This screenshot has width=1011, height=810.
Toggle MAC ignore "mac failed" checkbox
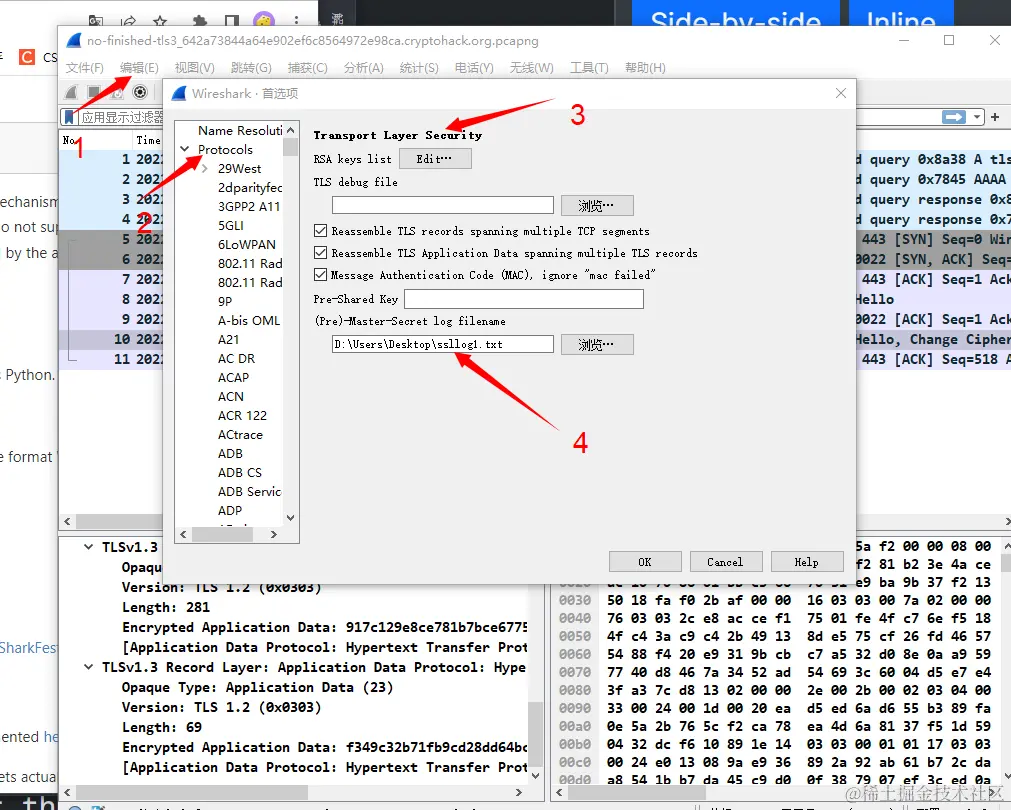coord(320,274)
